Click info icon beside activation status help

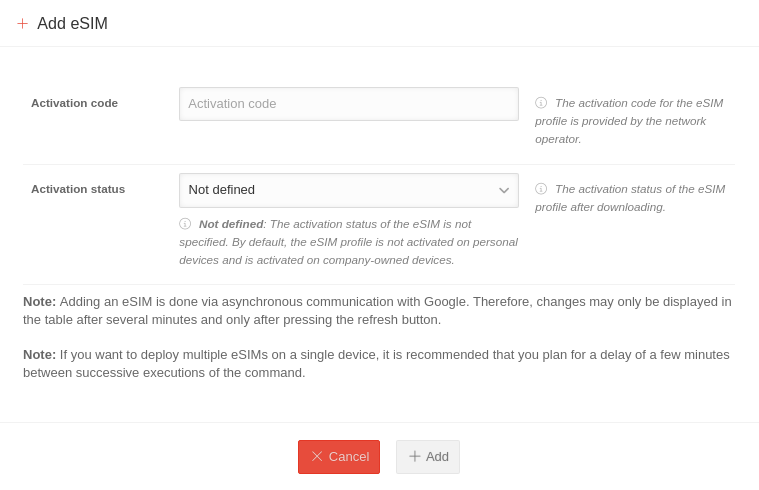pos(541,189)
